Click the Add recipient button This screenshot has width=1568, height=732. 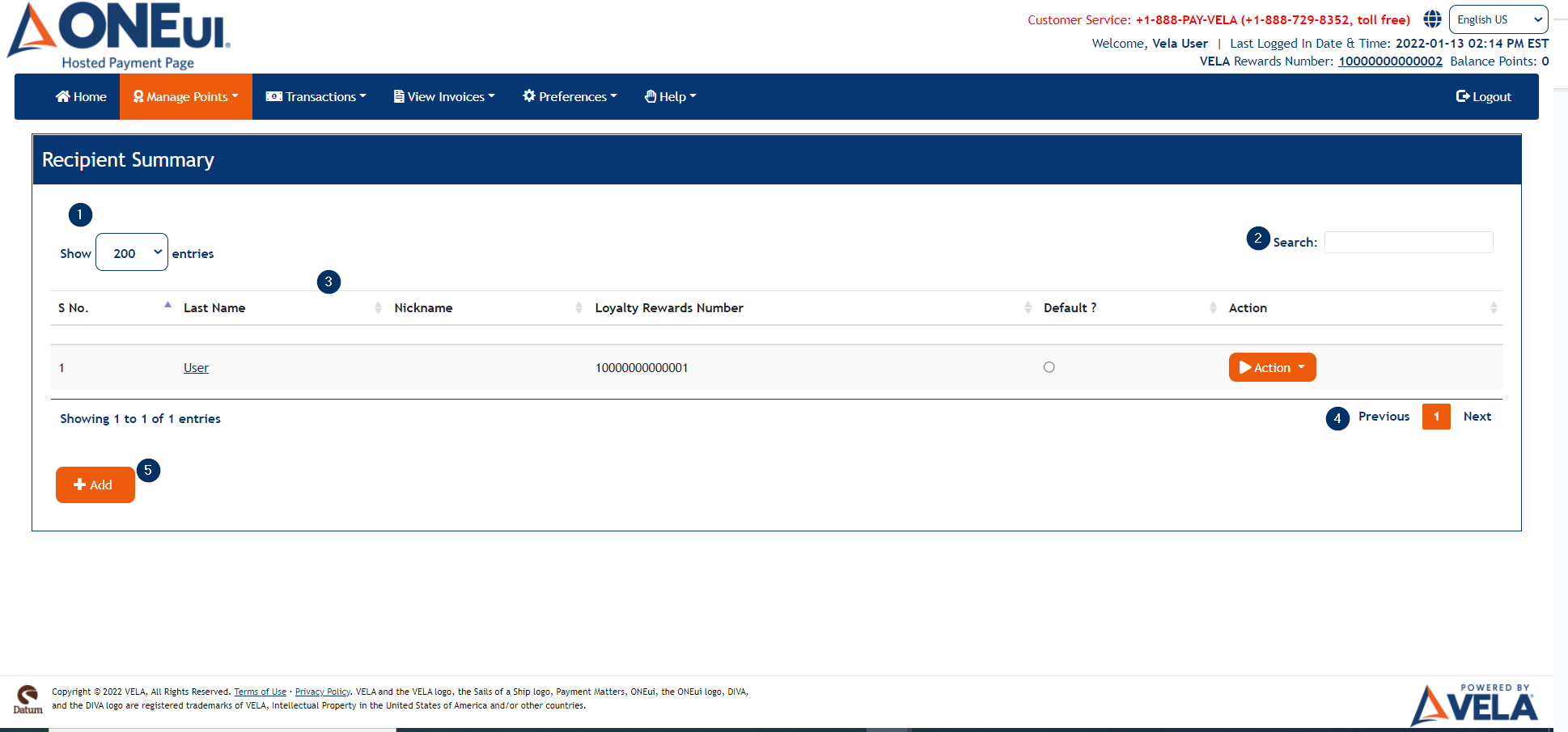[x=95, y=484]
